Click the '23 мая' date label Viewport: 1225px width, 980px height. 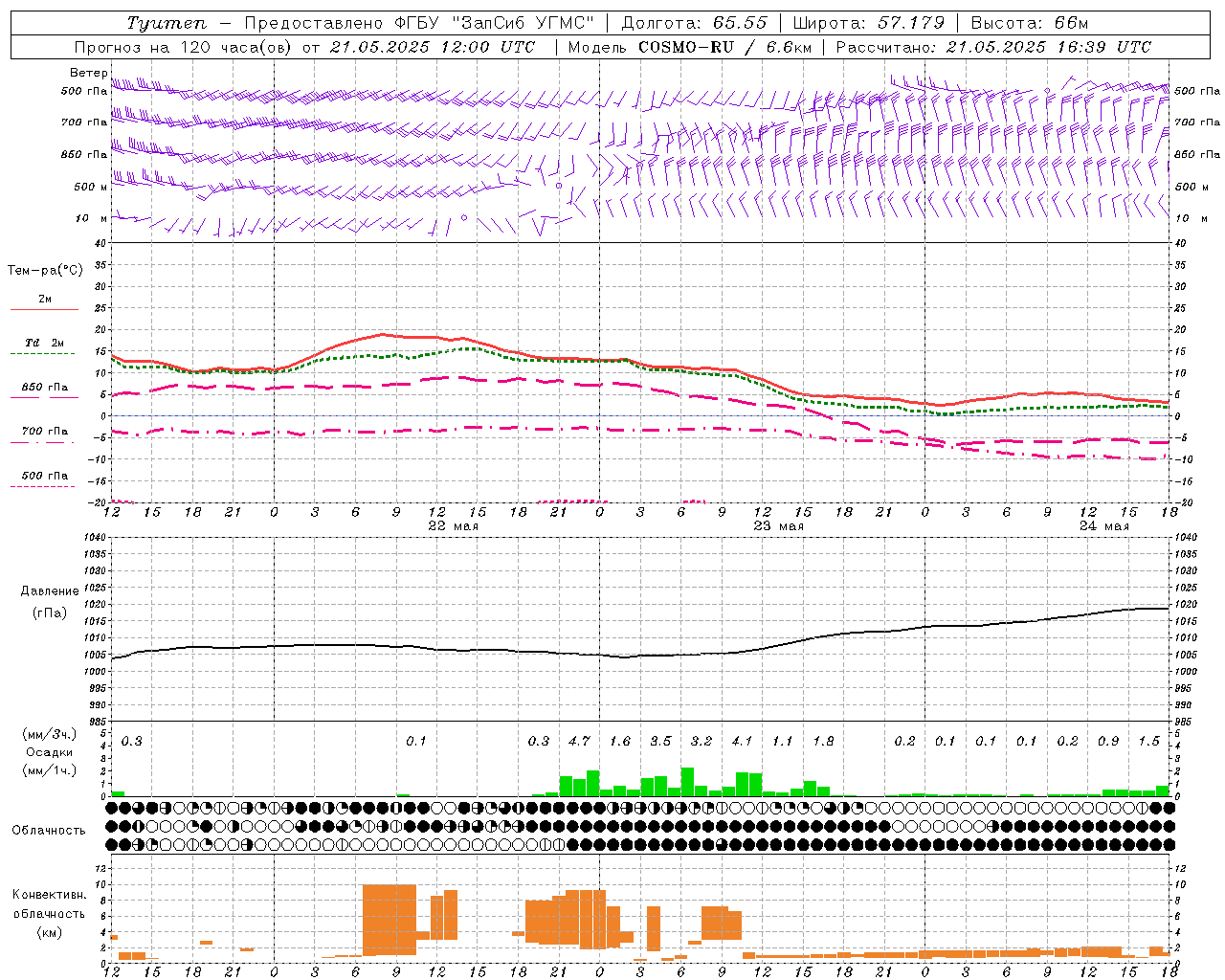tap(779, 526)
